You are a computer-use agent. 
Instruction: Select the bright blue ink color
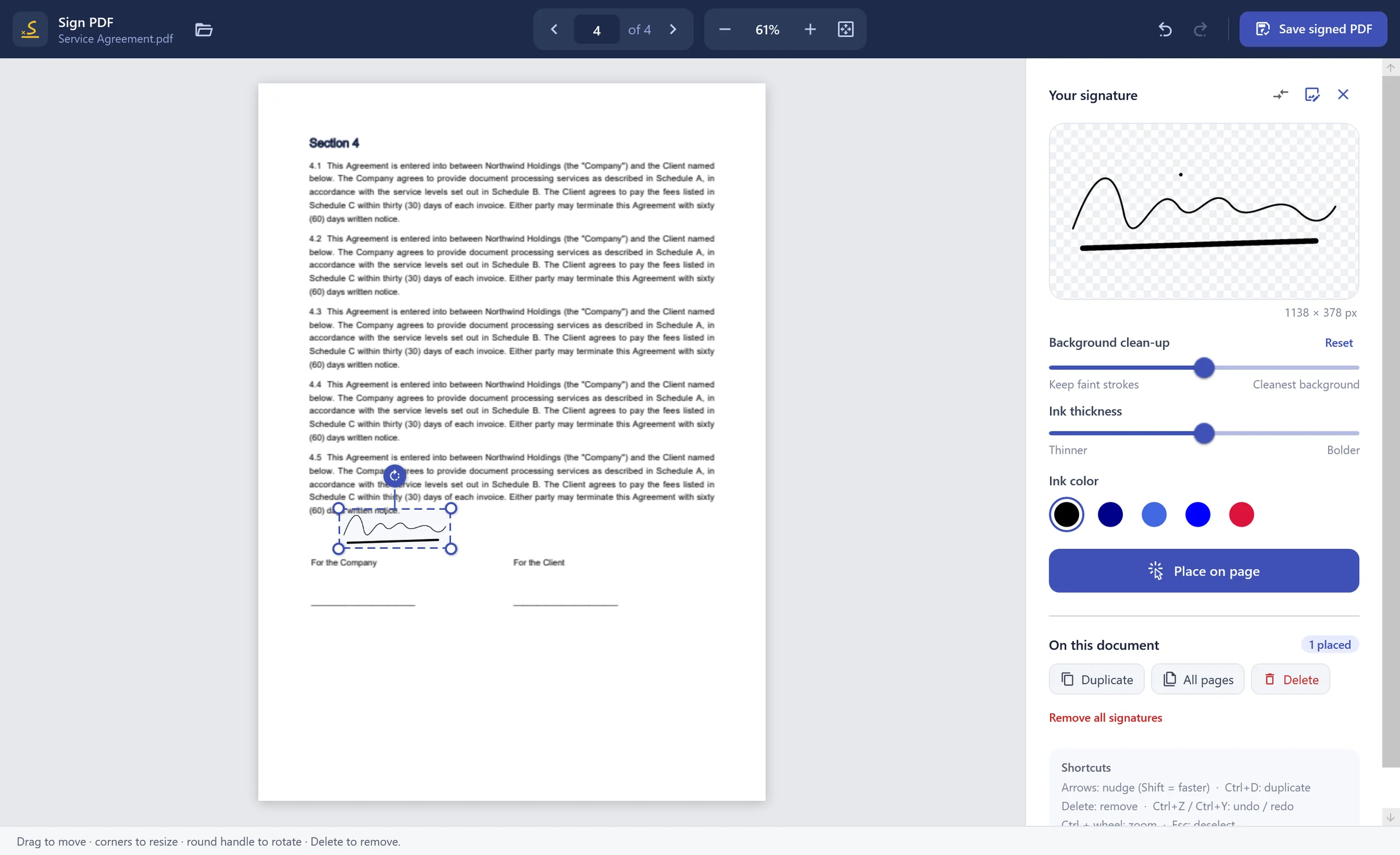[x=1198, y=514]
